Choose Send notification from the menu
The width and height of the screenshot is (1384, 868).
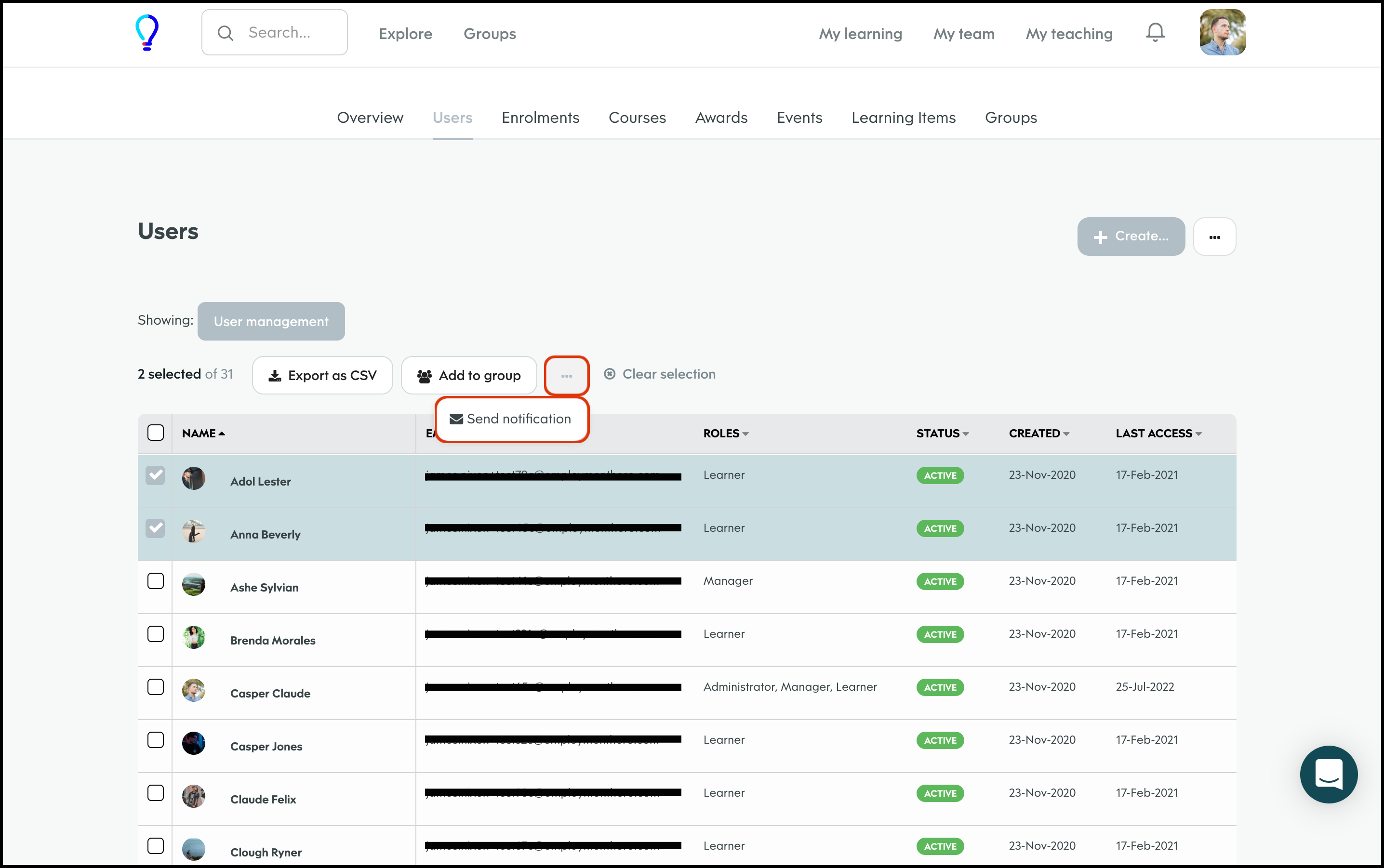coord(511,419)
